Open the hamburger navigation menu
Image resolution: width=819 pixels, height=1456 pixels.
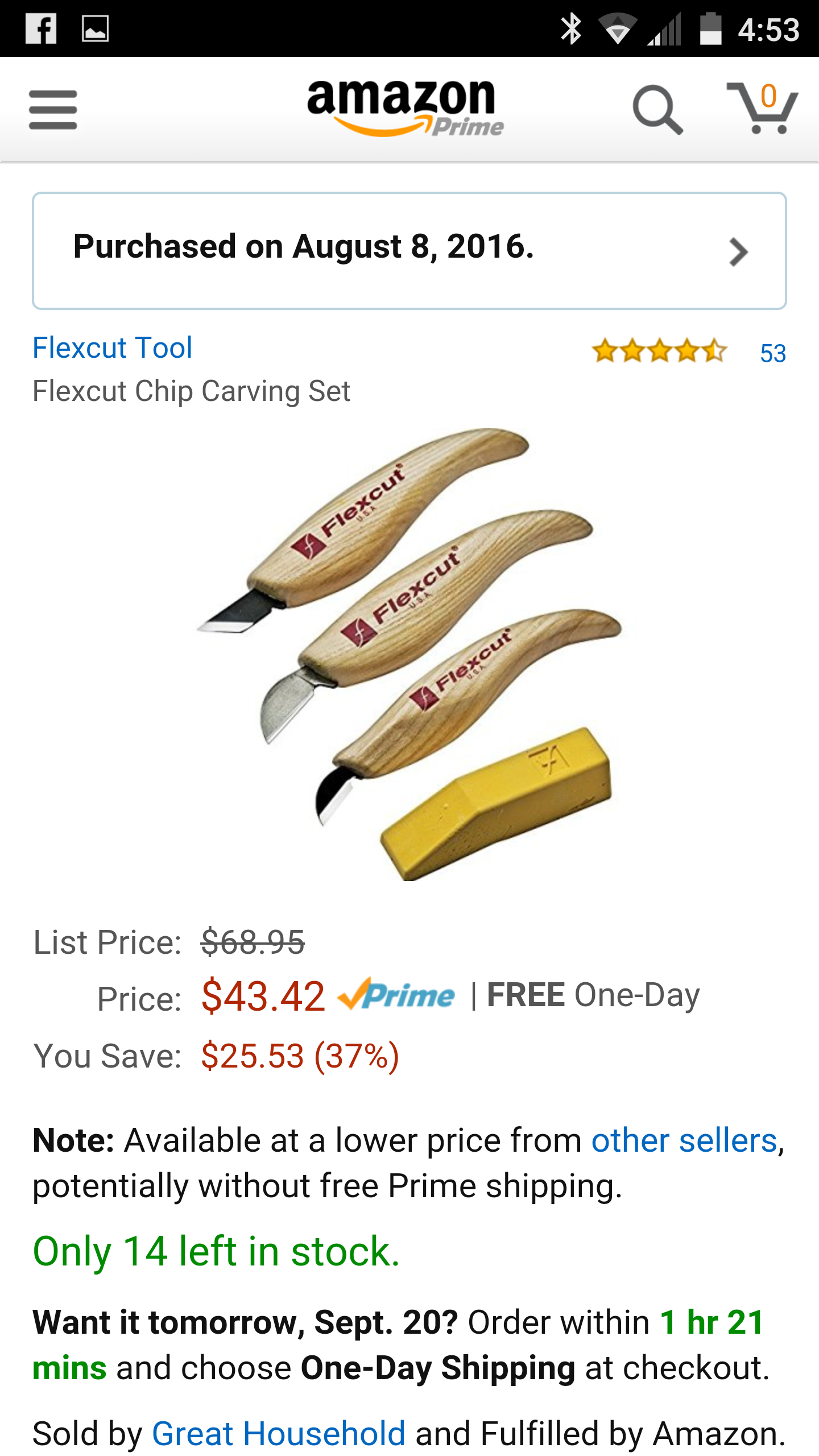click(x=53, y=110)
